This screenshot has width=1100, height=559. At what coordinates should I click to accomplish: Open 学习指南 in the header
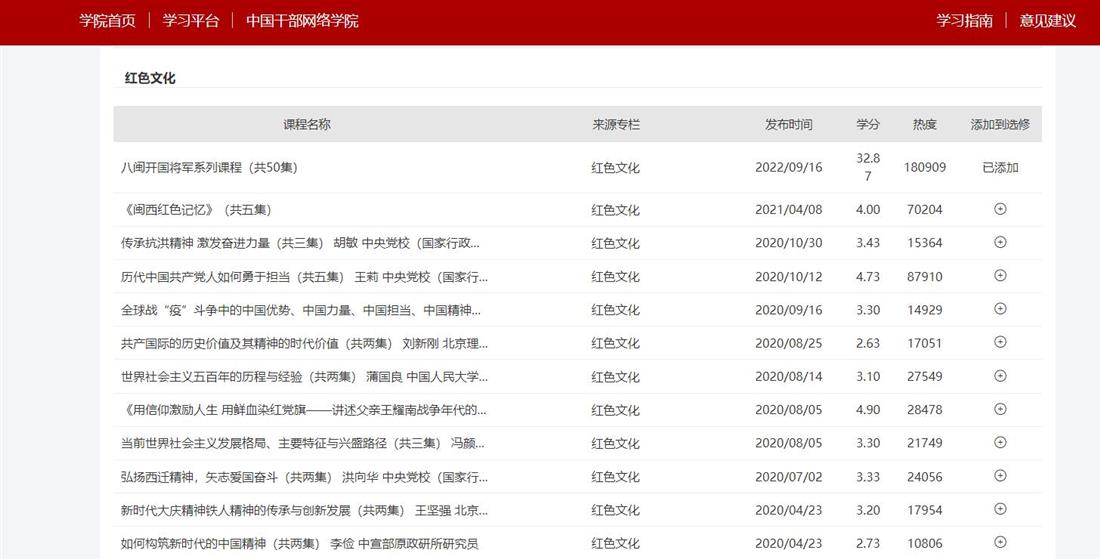tap(965, 21)
